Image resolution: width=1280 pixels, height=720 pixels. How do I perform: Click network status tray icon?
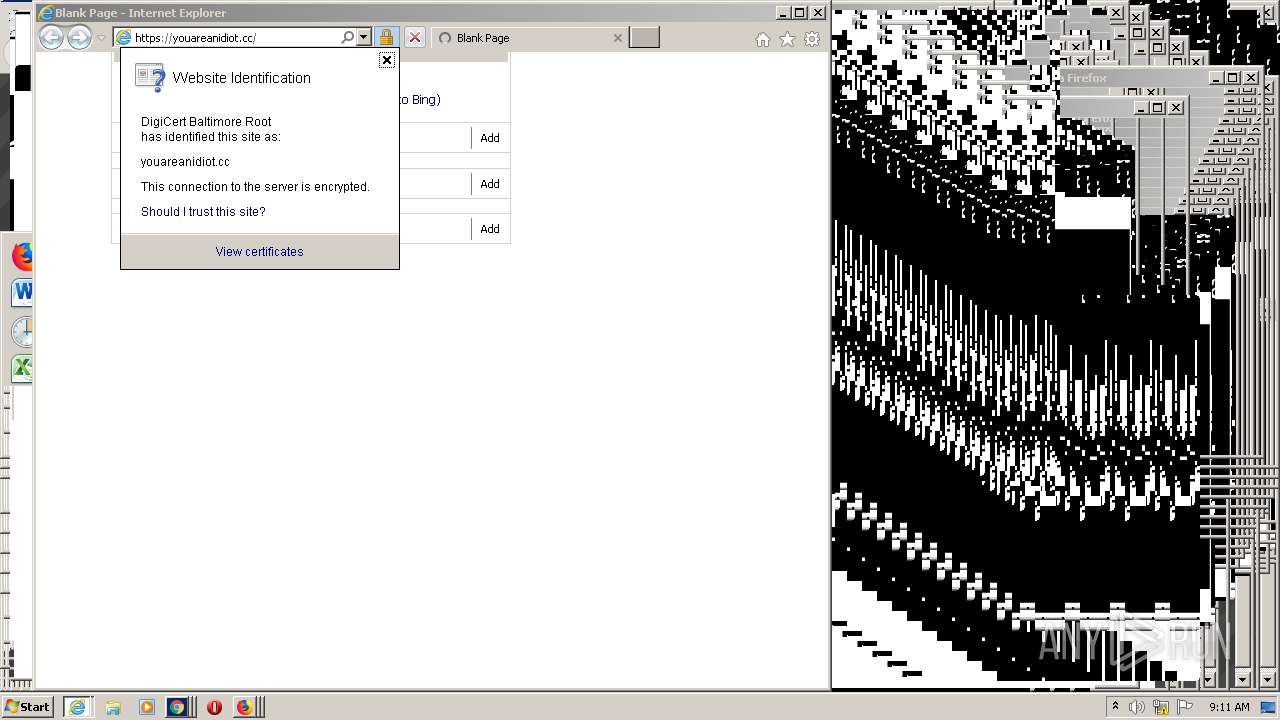[1161, 707]
